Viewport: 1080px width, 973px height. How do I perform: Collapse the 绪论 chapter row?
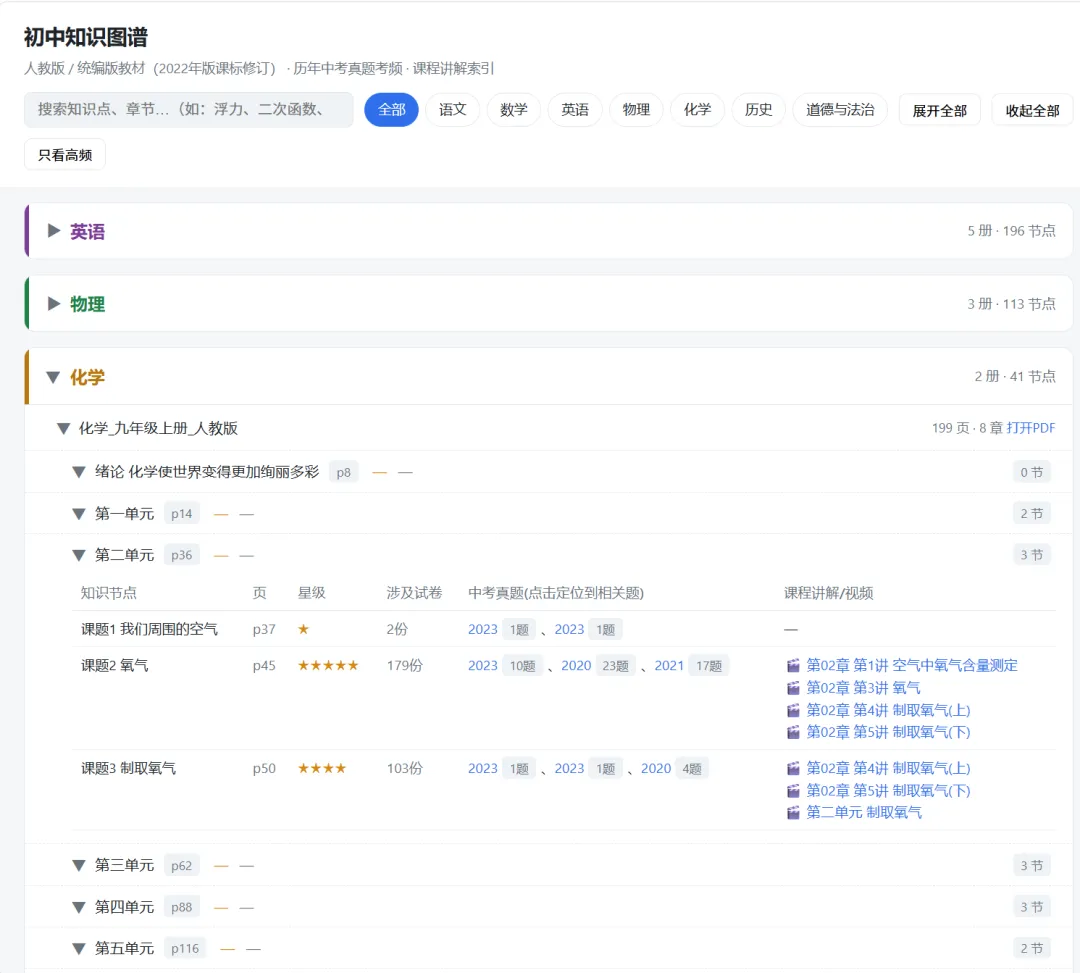click(79, 472)
